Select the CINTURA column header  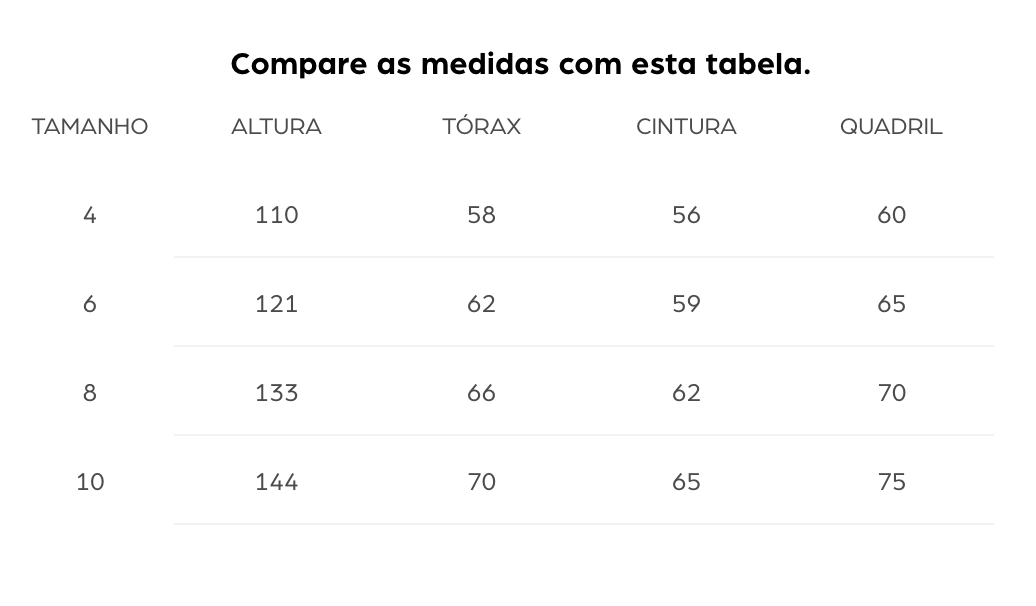pyautogui.click(x=686, y=127)
